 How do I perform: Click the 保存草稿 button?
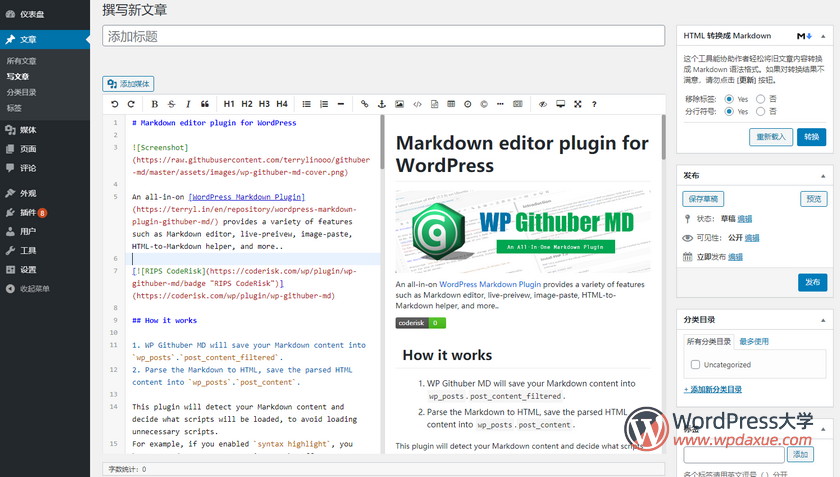click(703, 199)
